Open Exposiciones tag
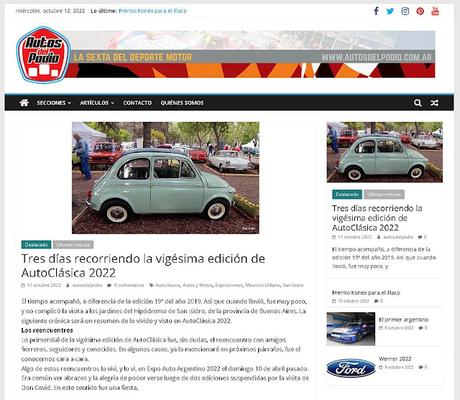Image resolution: width=460 pixels, height=400 pixels. click(x=229, y=285)
